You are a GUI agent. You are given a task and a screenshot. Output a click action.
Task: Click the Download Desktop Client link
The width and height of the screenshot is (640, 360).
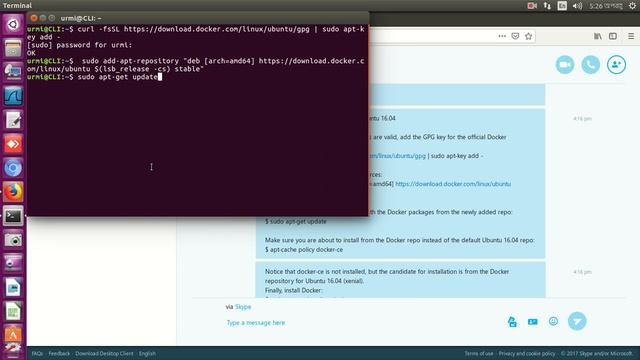pos(104,353)
